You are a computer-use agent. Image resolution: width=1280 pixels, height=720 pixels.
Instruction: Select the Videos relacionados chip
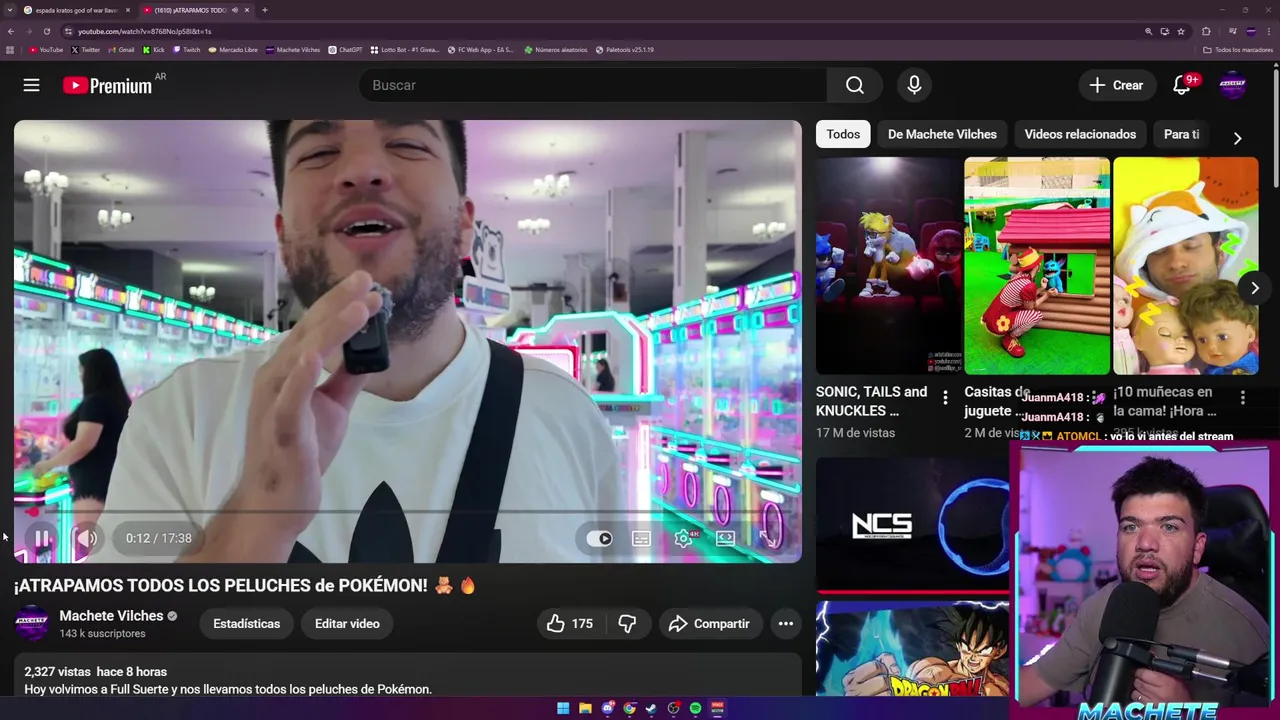point(1080,134)
